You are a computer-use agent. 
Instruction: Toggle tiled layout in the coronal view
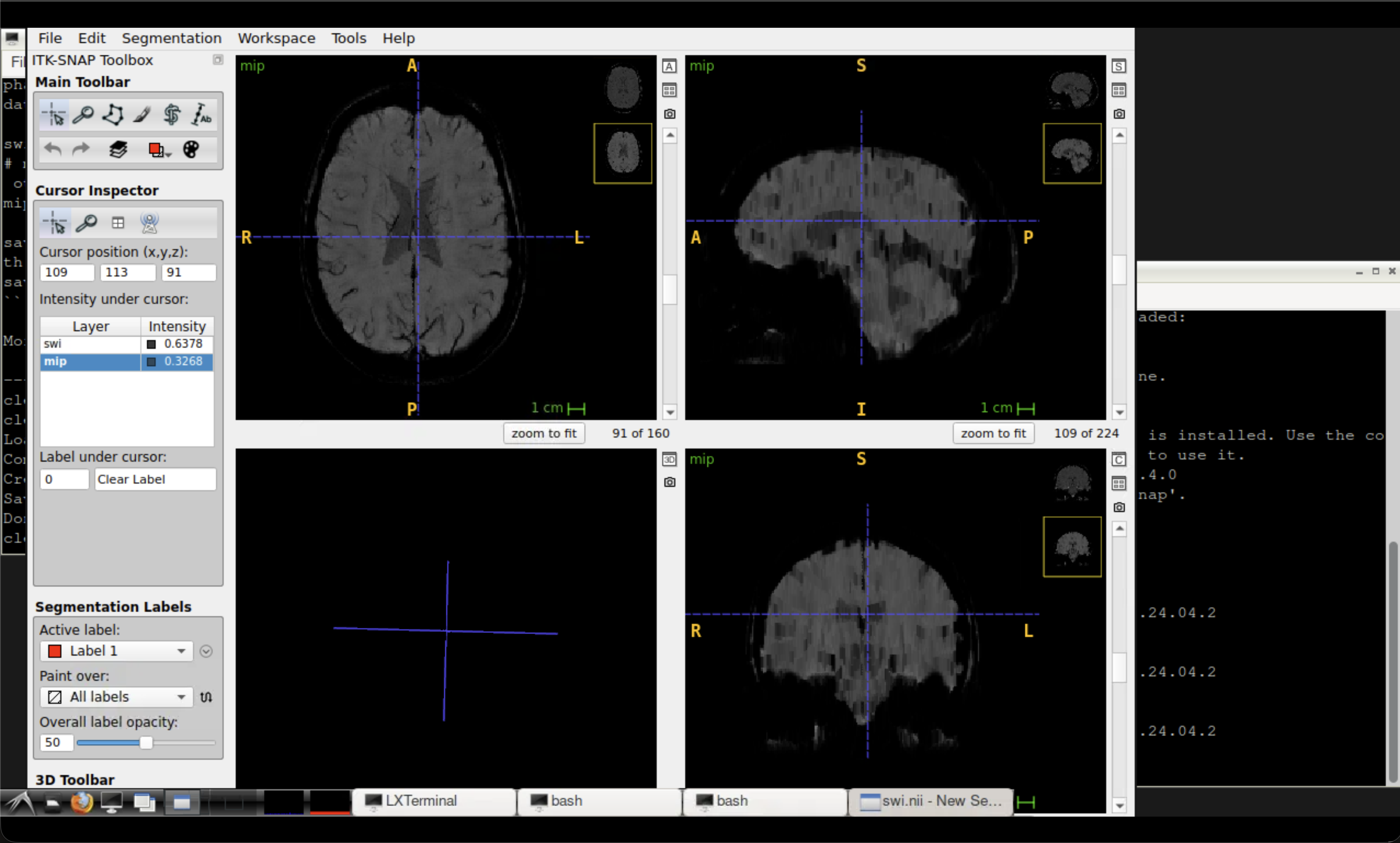1119,484
